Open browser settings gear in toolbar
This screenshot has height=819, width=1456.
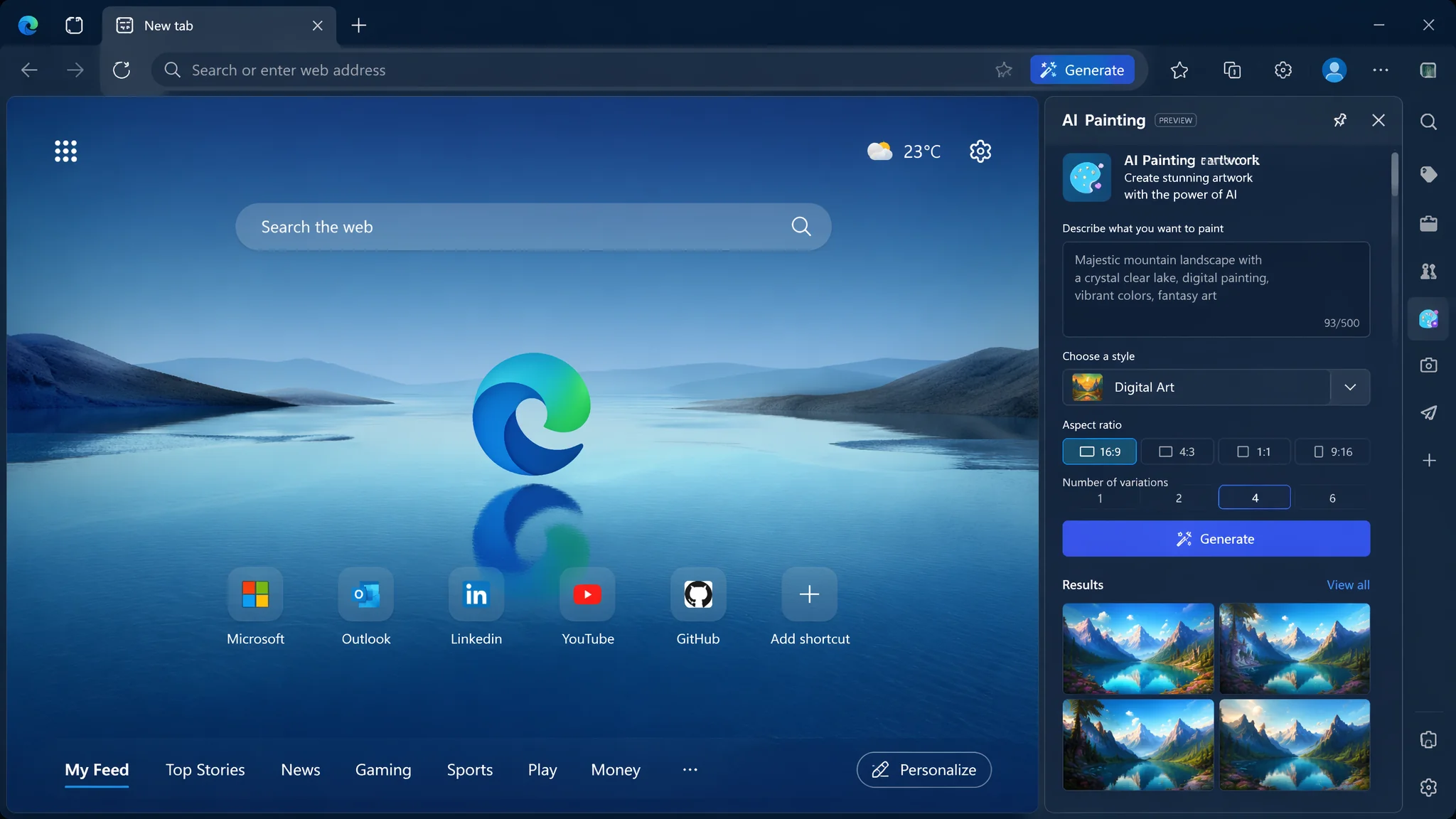(x=1283, y=70)
